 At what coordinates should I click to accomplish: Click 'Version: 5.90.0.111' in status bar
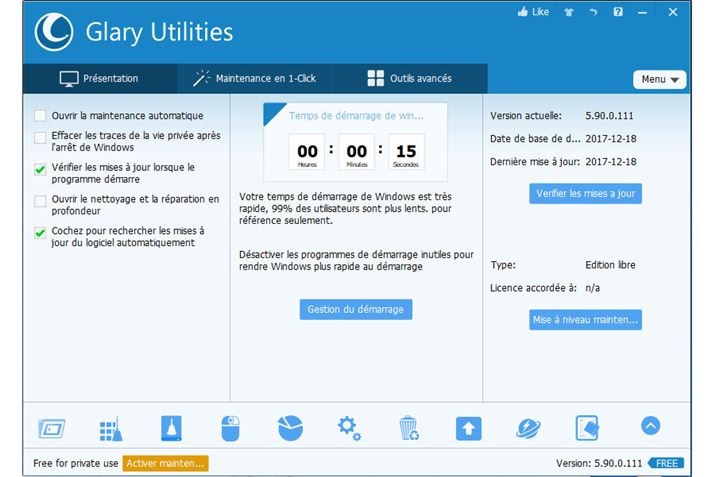[x=599, y=463]
